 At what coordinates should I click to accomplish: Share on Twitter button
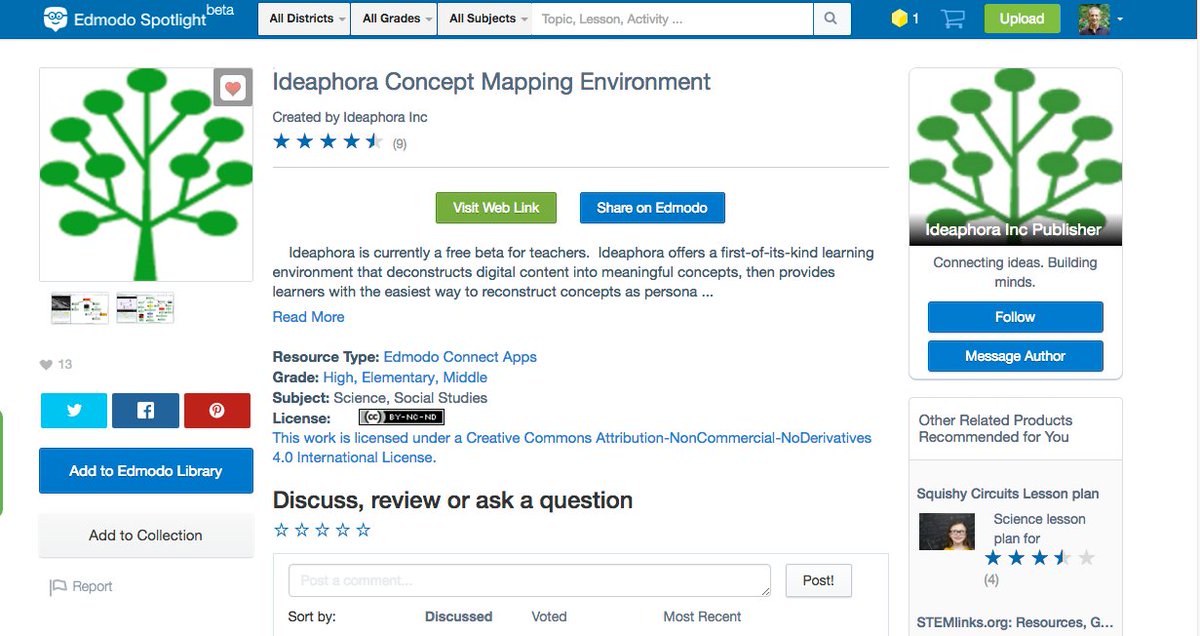point(74,411)
